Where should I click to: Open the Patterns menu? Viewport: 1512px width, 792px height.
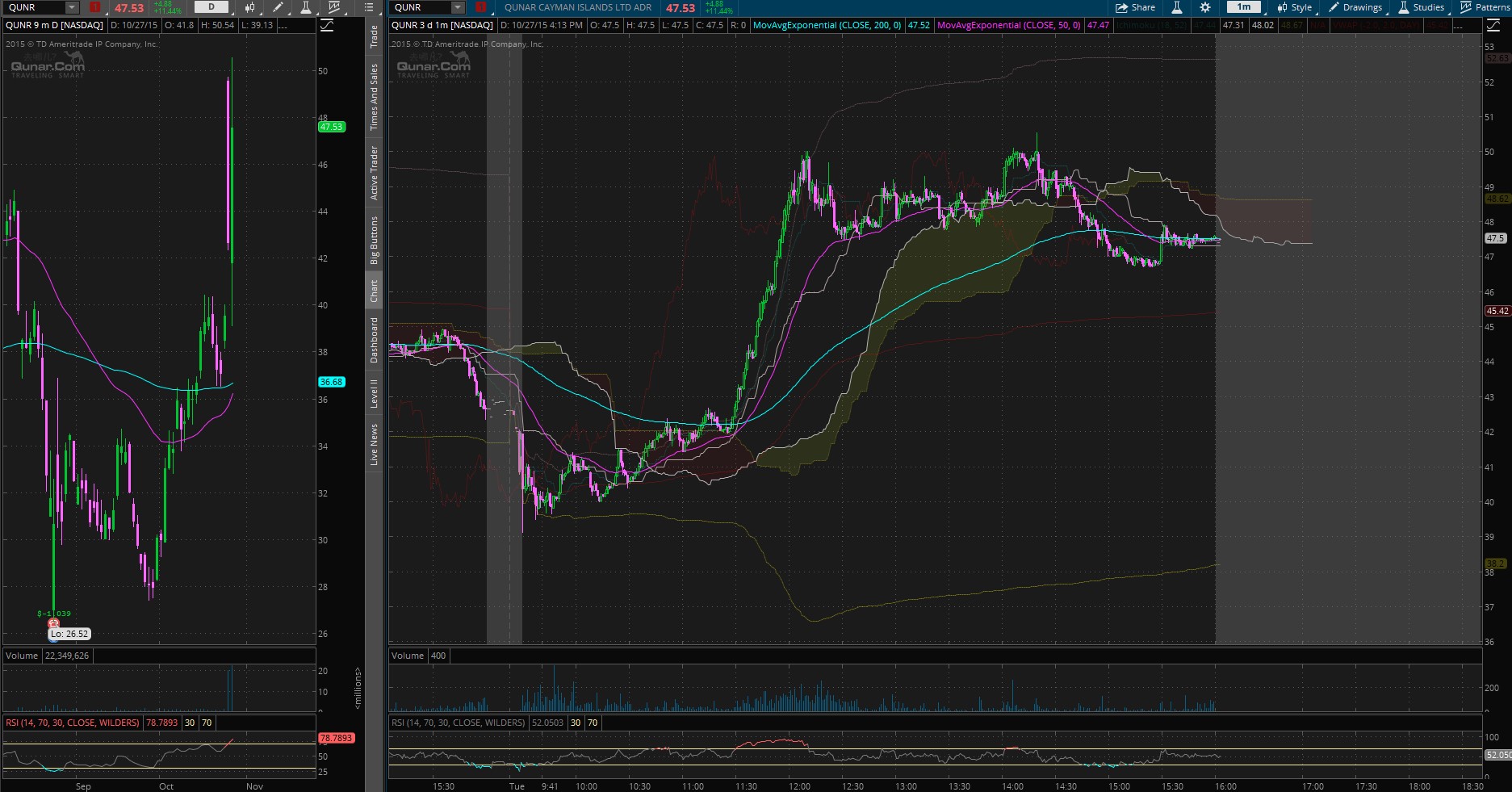tap(1485, 7)
